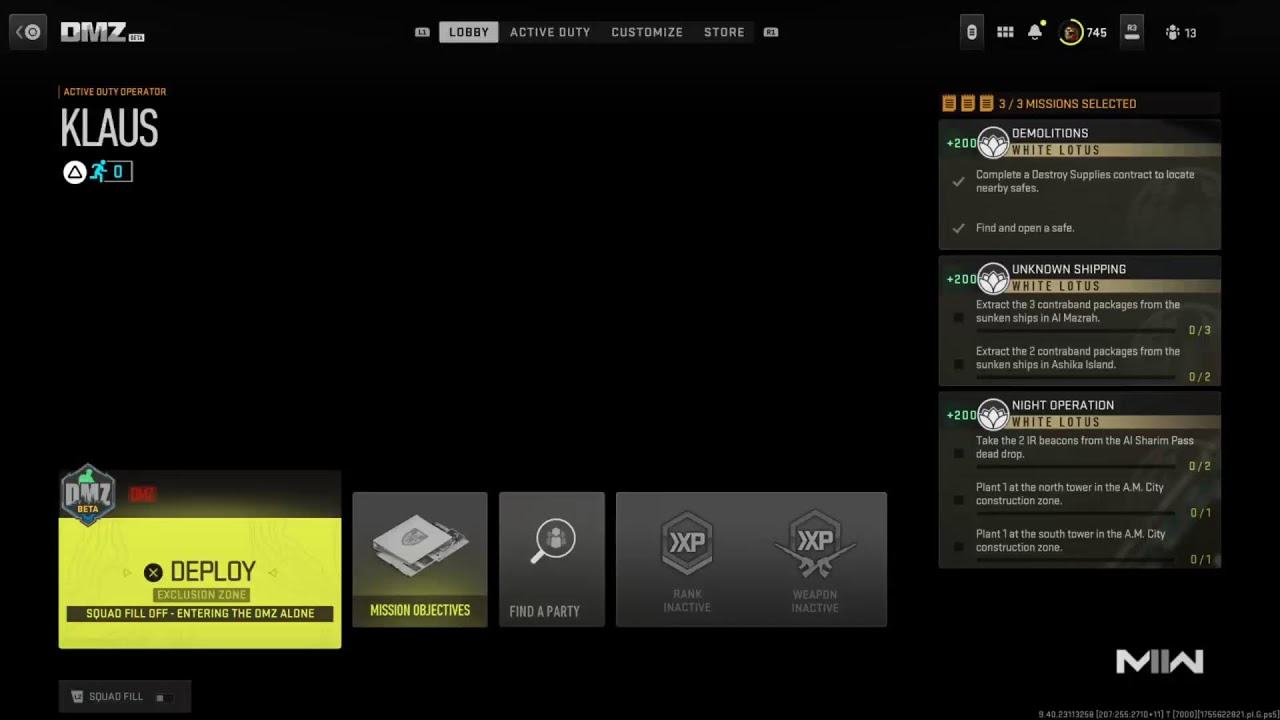This screenshot has height=720, width=1280.
Task: Open the notifications bell
Action: click(x=1035, y=32)
